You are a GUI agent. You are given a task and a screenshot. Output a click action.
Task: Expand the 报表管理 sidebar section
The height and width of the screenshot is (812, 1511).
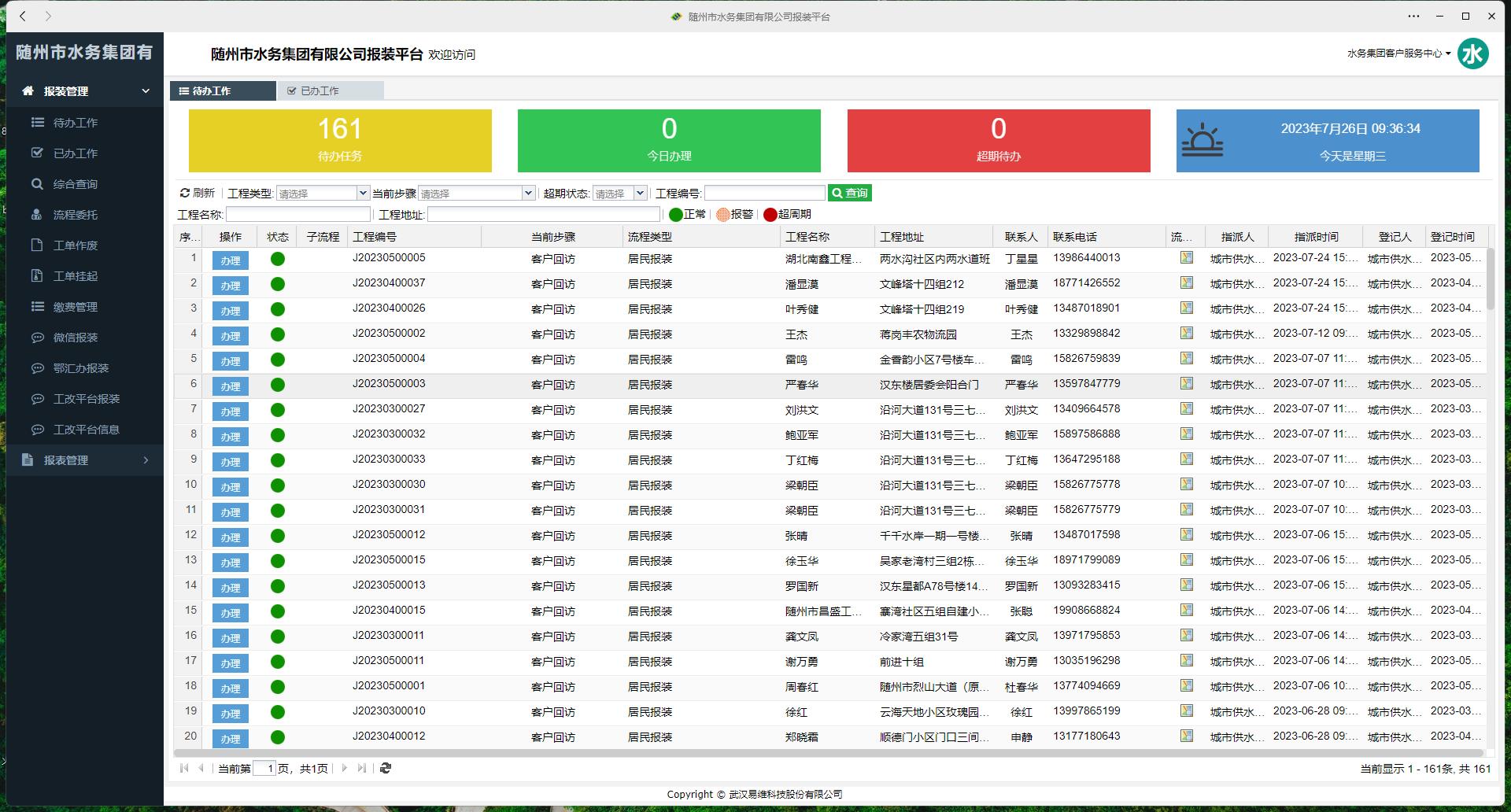[x=85, y=460]
